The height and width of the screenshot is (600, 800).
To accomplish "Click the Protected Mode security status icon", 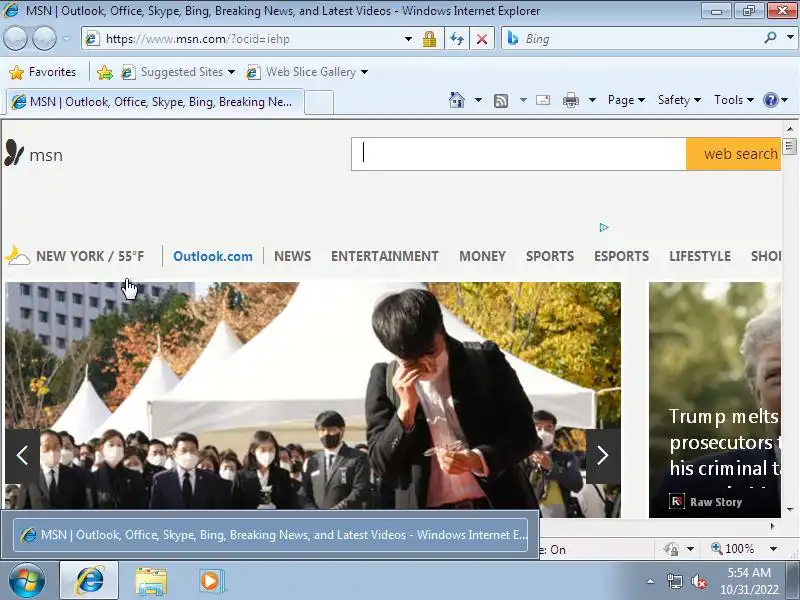I will (x=671, y=549).
